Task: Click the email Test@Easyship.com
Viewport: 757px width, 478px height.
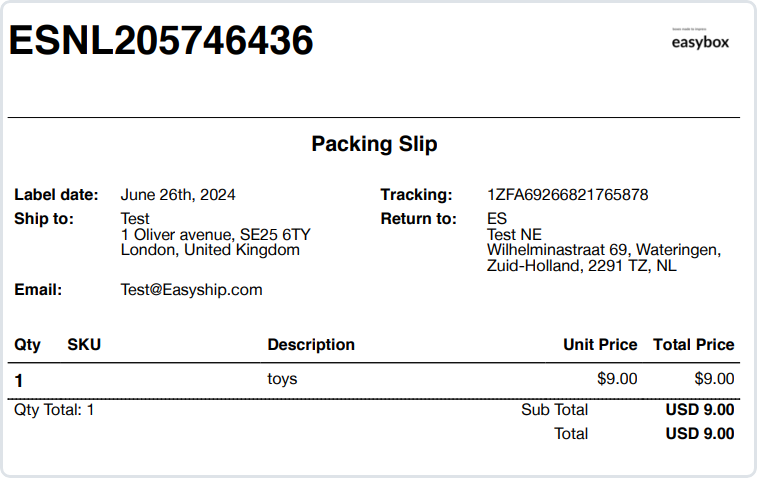Action: click(191, 290)
